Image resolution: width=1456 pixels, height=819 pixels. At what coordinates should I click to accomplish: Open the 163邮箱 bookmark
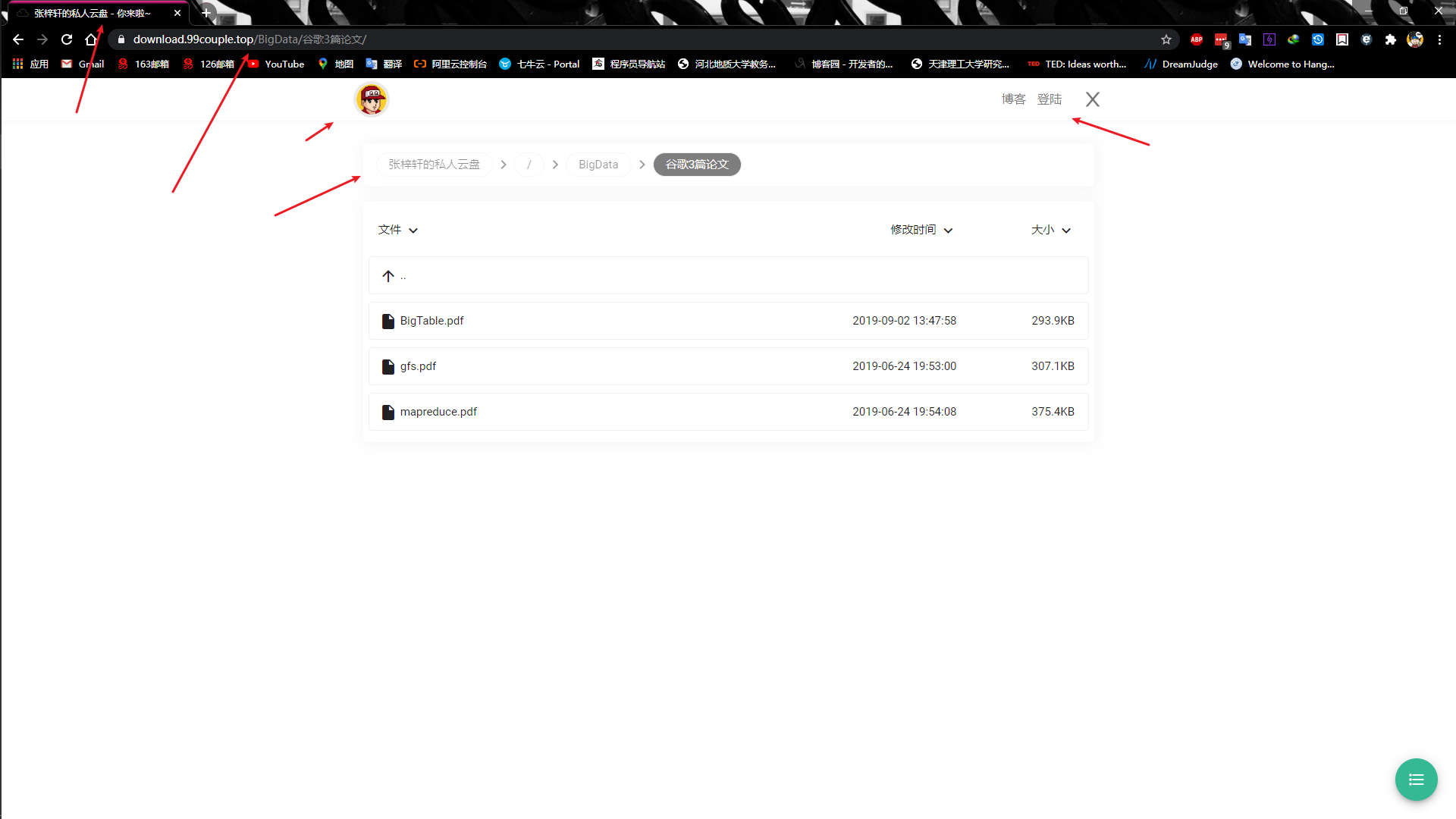(143, 64)
